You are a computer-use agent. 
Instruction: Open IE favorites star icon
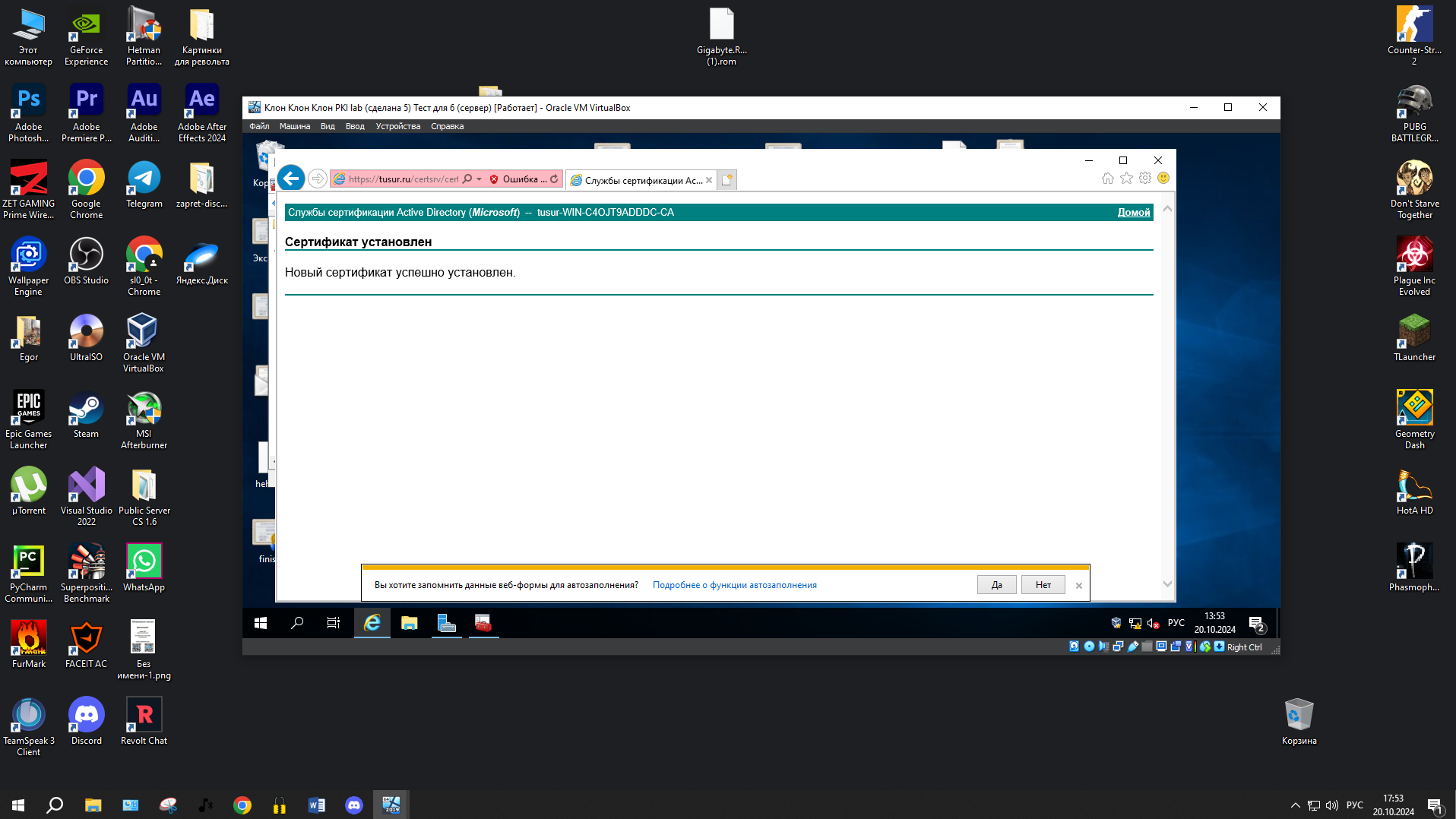click(x=1126, y=178)
